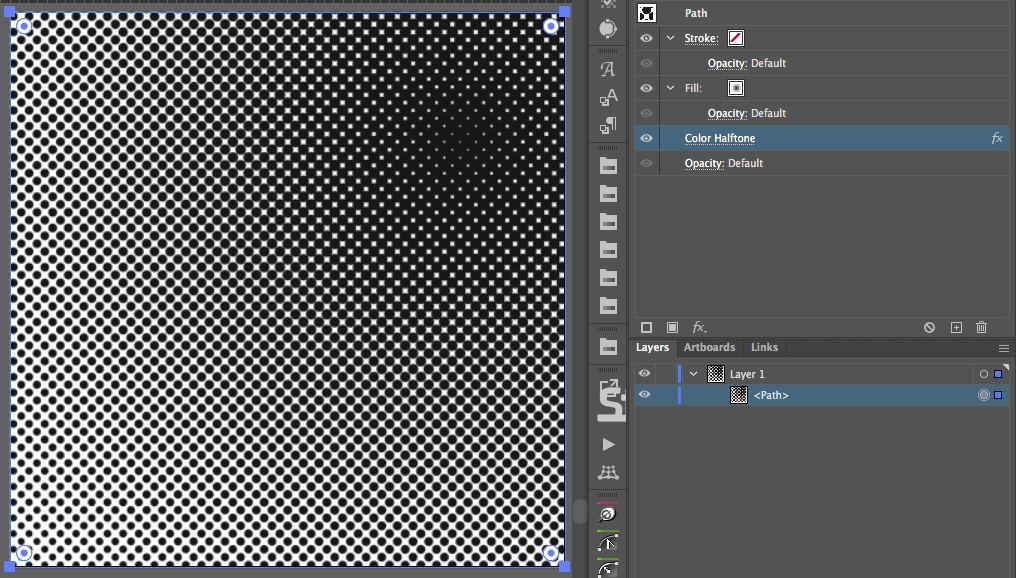The height and width of the screenshot is (578, 1016).
Task: Open the Fill gradient color swatch
Action: tap(735, 88)
